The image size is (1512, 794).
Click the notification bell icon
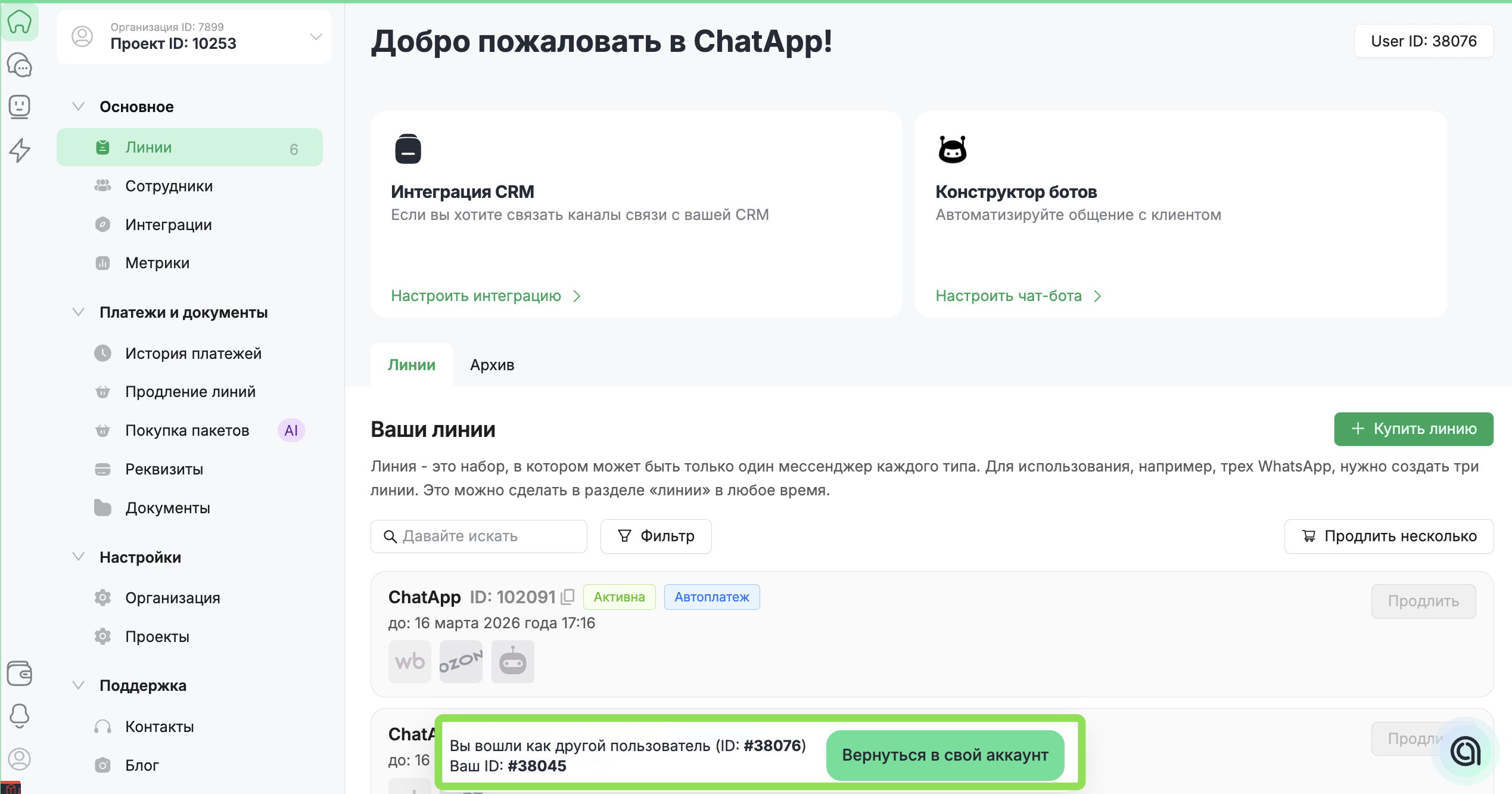tap(20, 715)
